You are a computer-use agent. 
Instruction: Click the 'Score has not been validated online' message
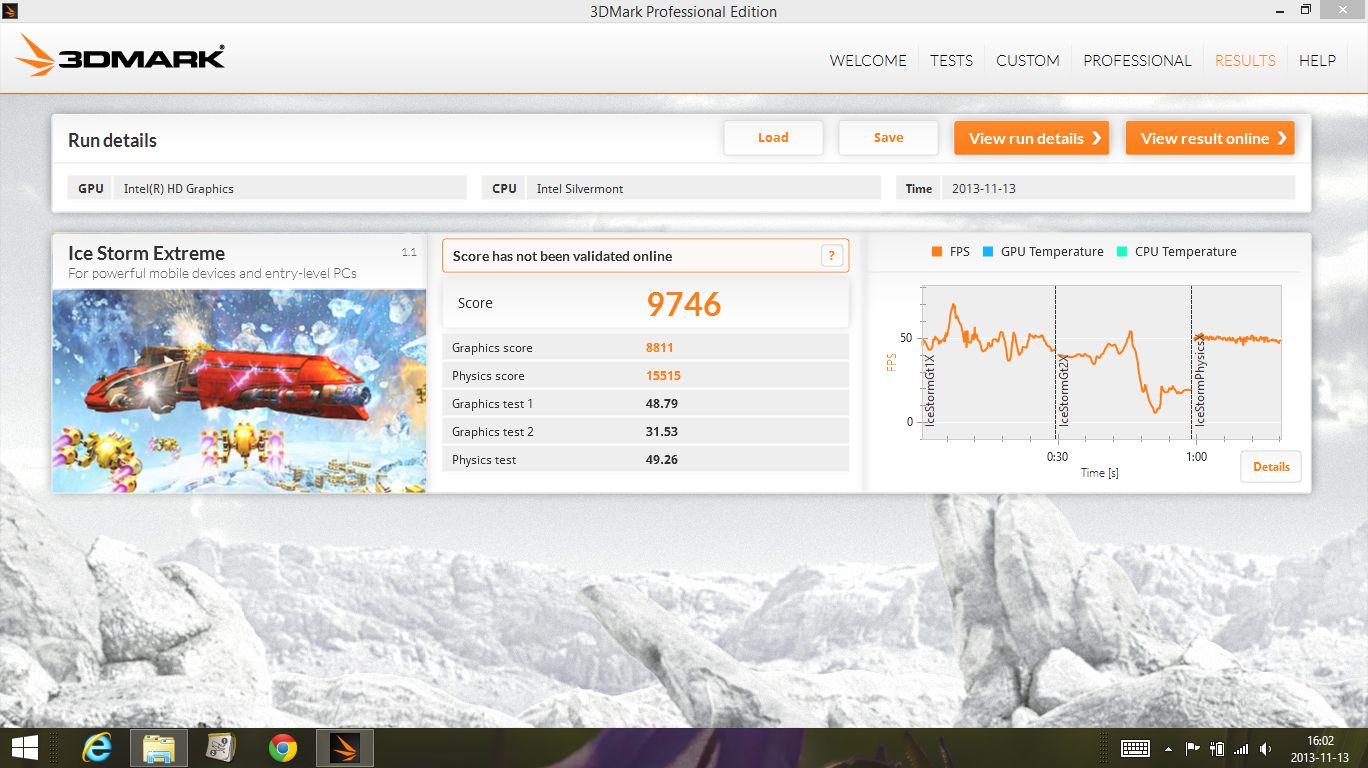pyautogui.click(x=562, y=256)
